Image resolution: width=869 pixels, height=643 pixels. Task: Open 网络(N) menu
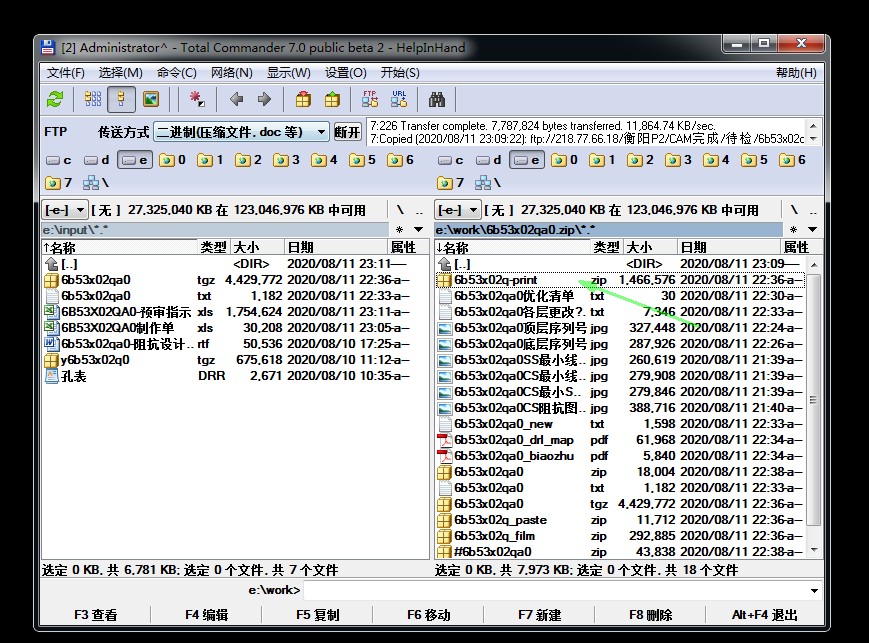pyautogui.click(x=232, y=73)
